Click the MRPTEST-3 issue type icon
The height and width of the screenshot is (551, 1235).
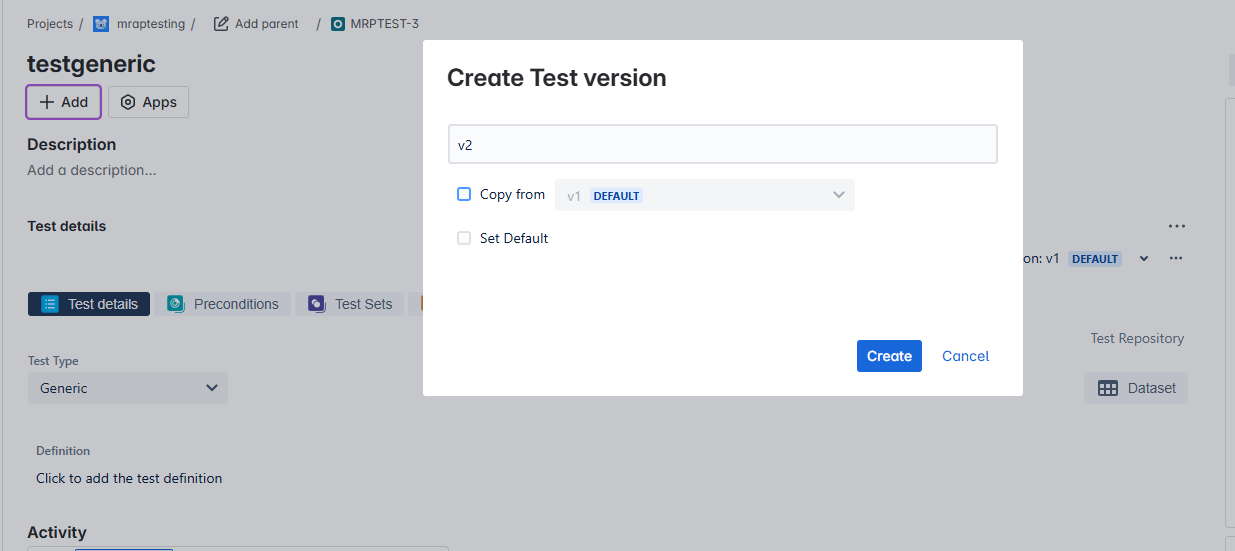337,24
